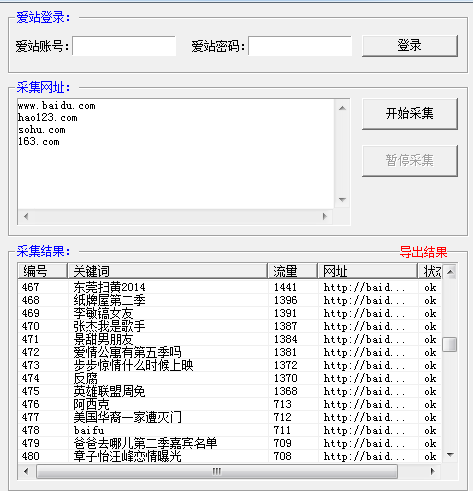Select row 英雄联盟周免
Viewport: 473px width, 491px height.
tap(230, 391)
